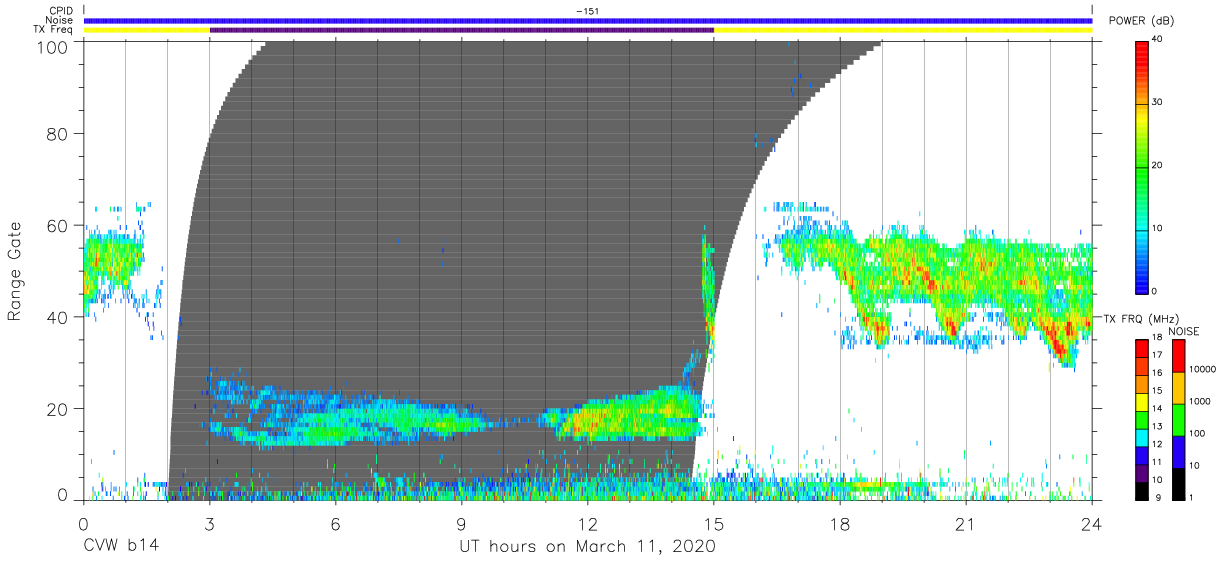The width and height of the screenshot is (1228, 567).
Task: Click the 40 range gate tick label
Action: pos(57,316)
